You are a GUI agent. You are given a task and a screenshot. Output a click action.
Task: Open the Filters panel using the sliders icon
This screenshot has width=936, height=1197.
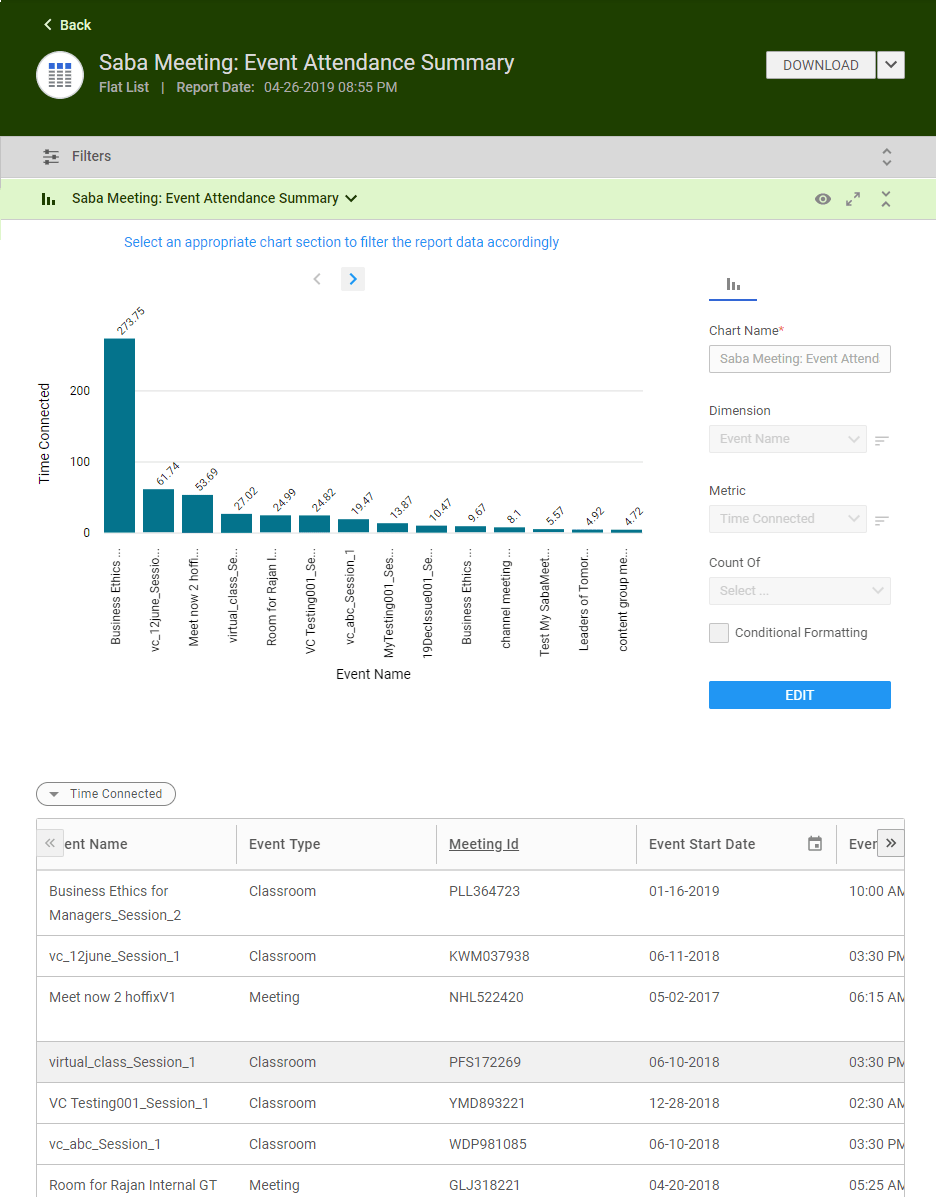[x=50, y=156]
